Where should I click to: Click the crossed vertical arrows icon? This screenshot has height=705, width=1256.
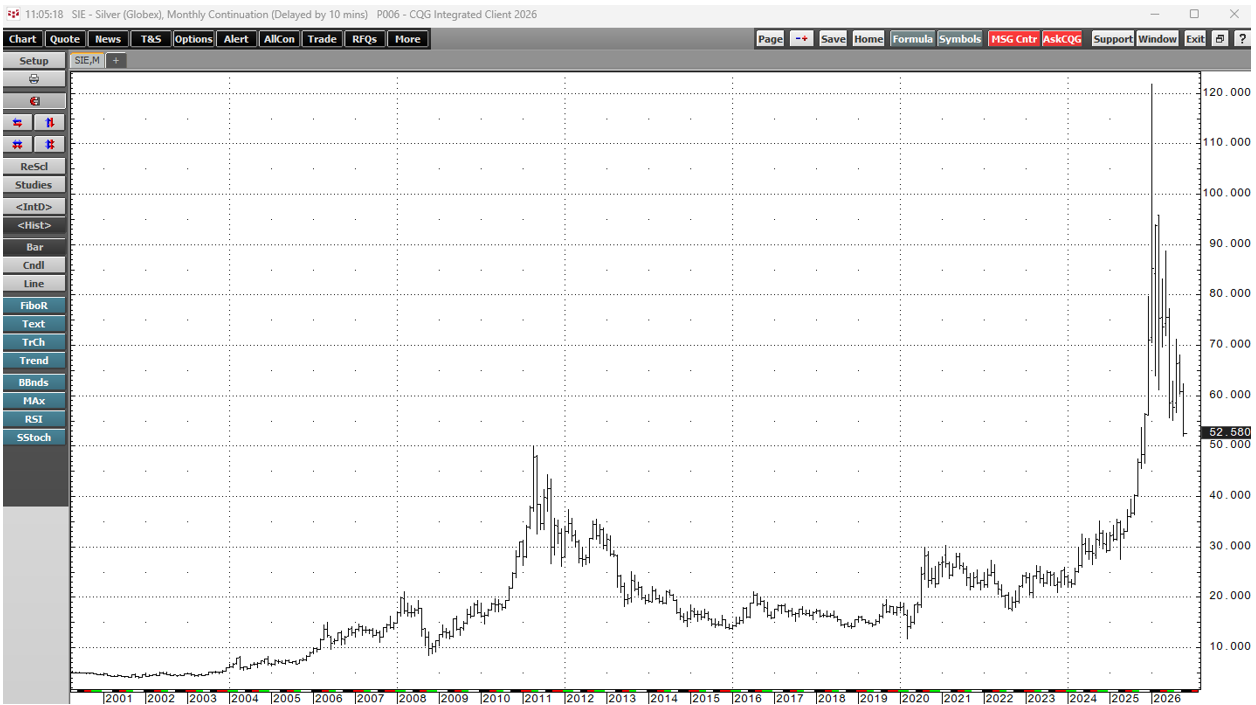[50, 144]
